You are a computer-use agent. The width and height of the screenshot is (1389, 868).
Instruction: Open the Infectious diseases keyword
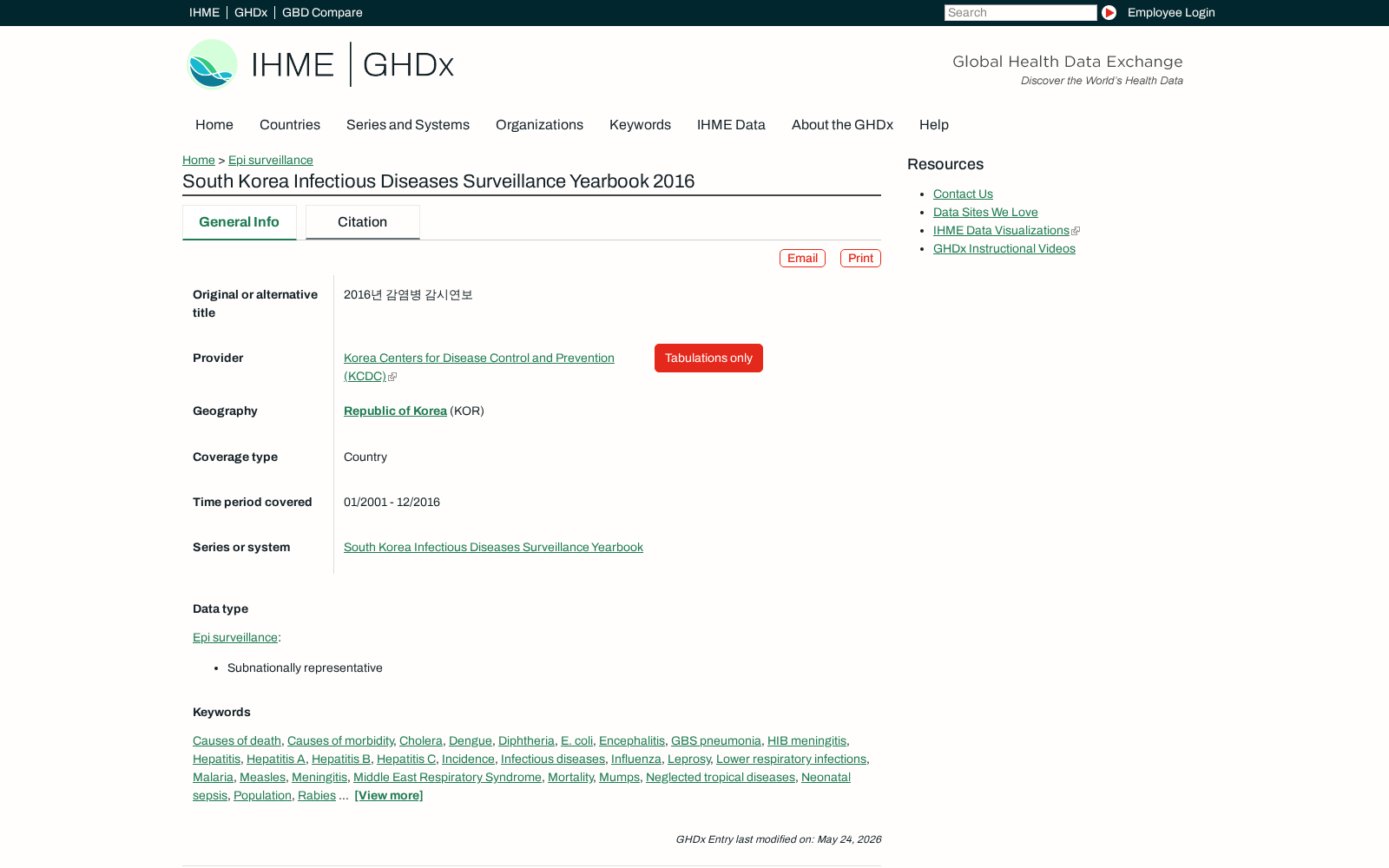(553, 759)
